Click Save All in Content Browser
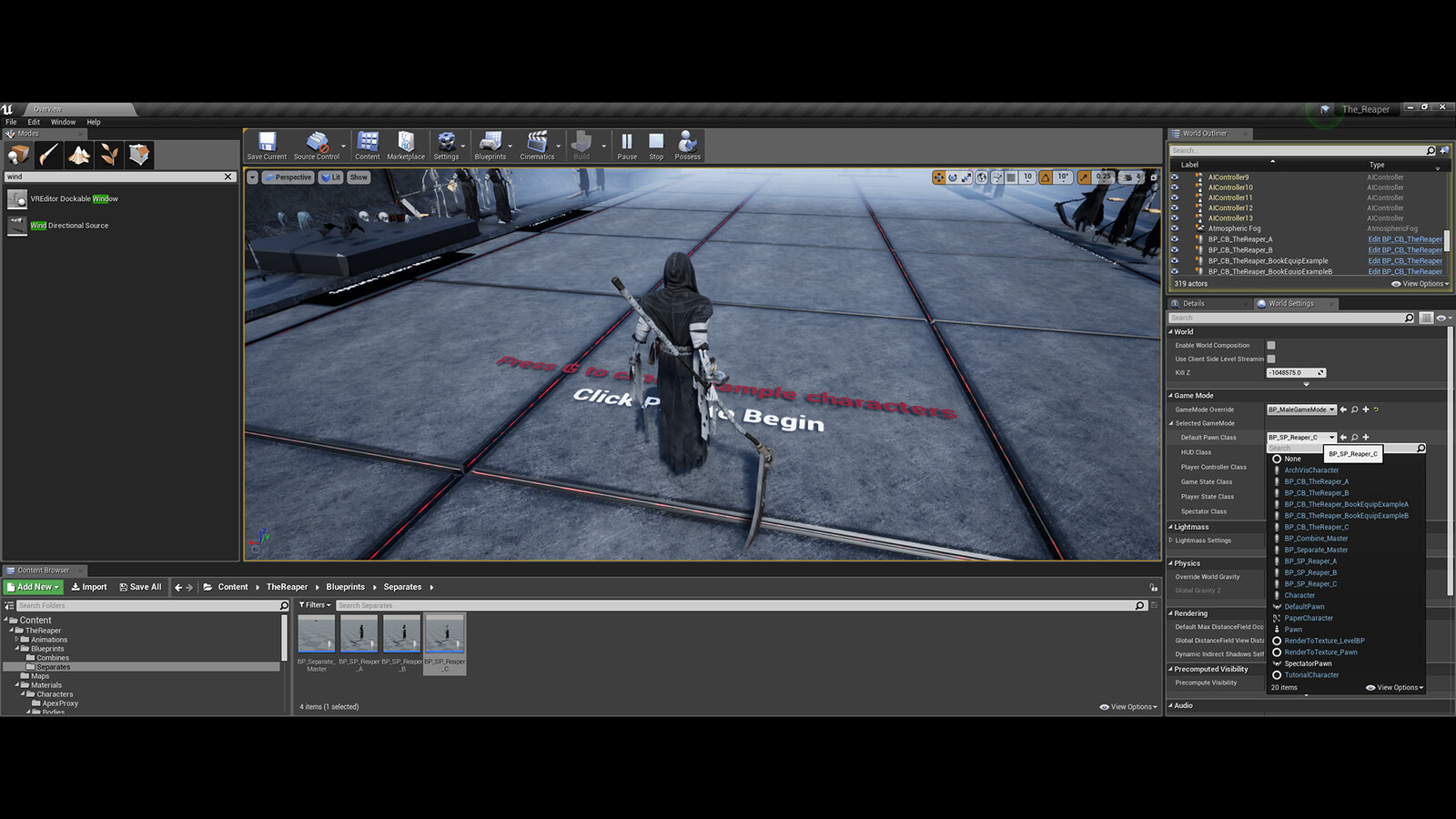This screenshot has width=1456, height=819. click(x=140, y=587)
